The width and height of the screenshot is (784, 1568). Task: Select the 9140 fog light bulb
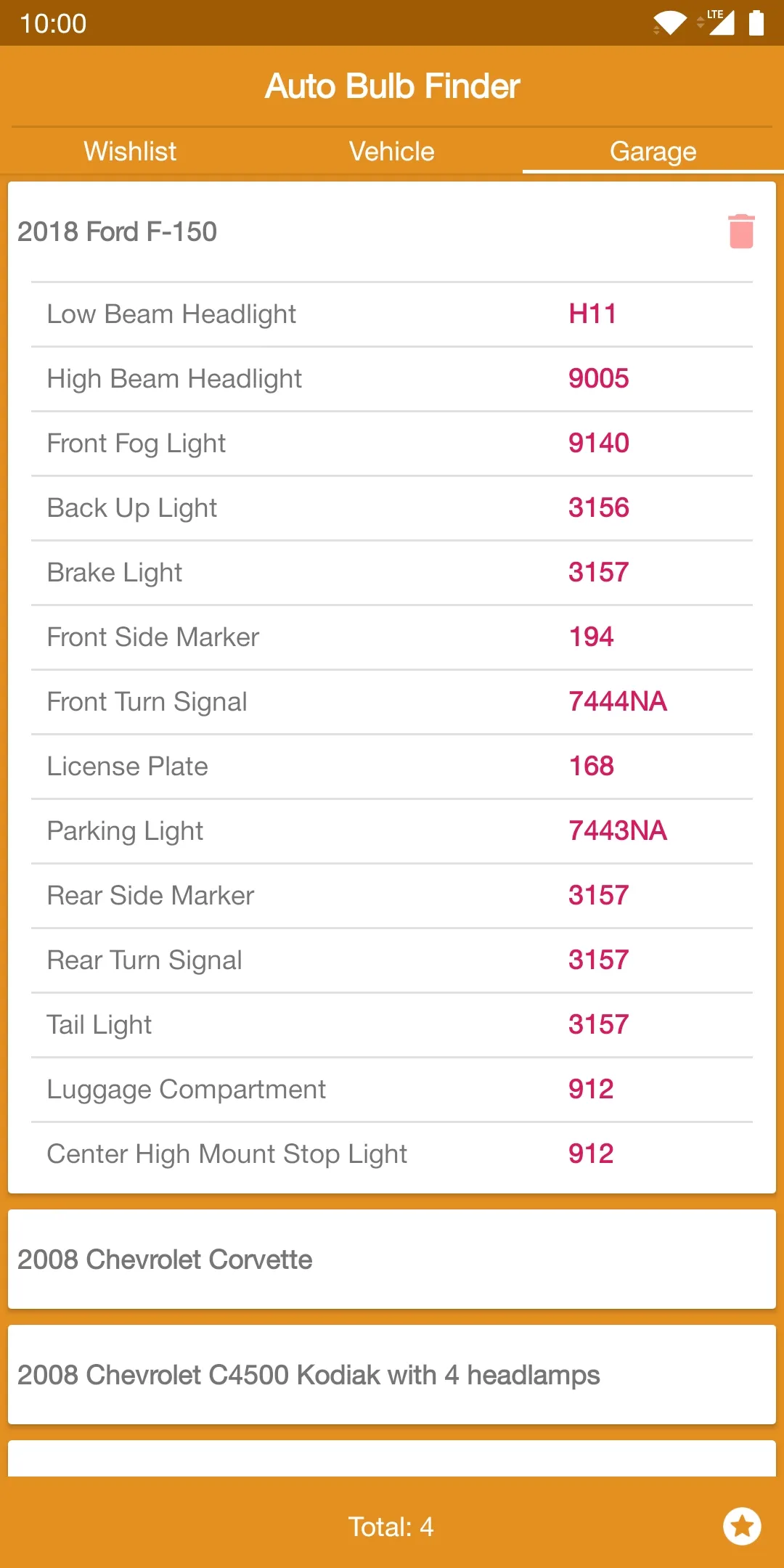point(598,444)
